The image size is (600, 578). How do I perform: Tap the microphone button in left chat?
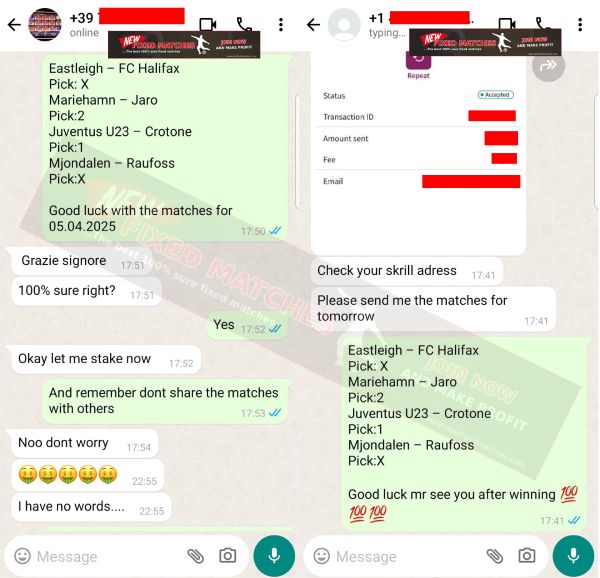(x=274, y=556)
